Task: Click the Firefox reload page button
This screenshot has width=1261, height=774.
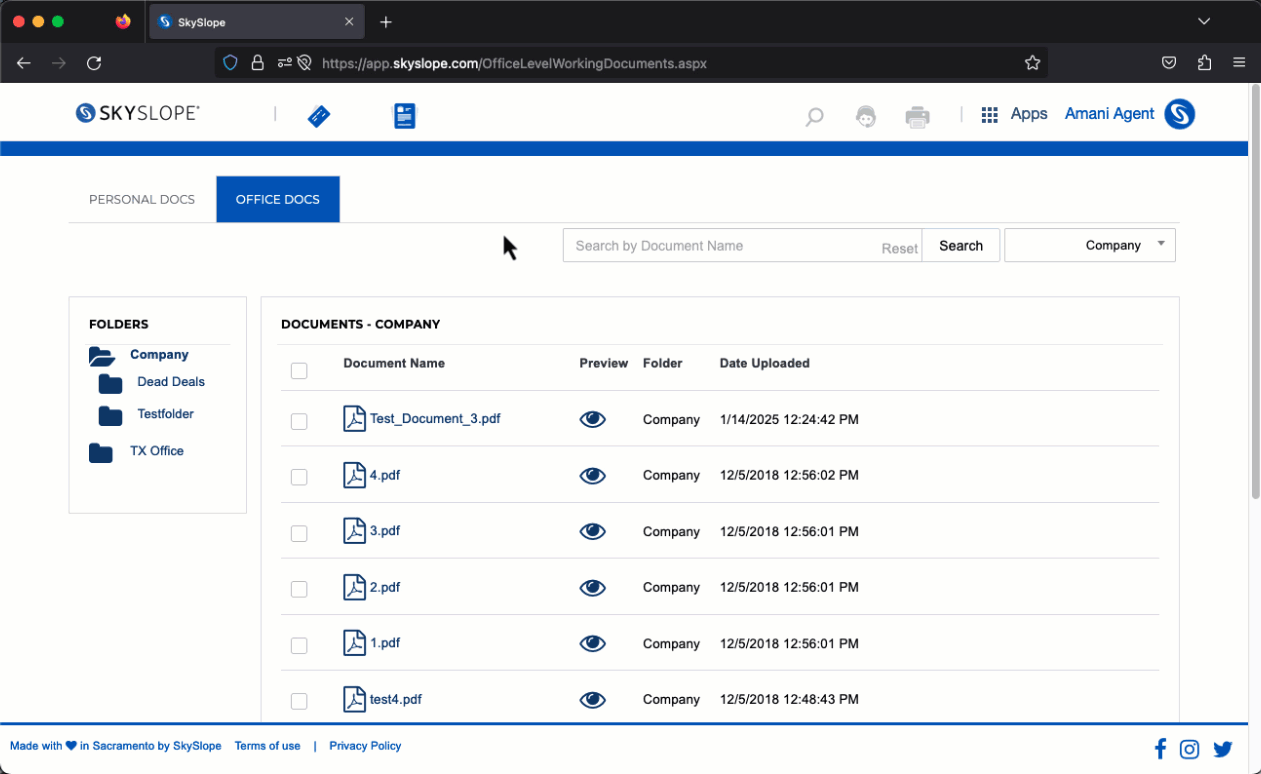Action: (x=94, y=63)
